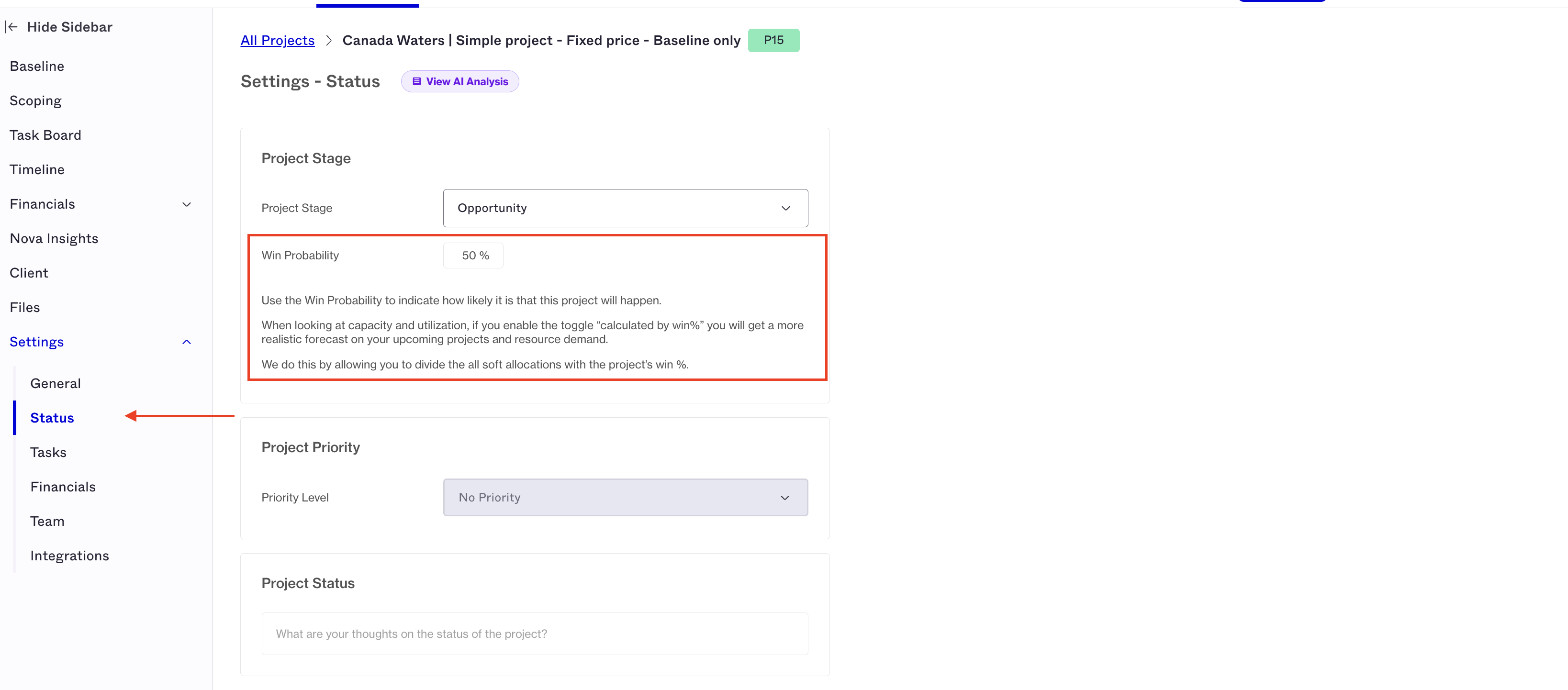Viewport: 1568px width, 690px height.
Task: Click the AI Analysis document icon
Action: coord(416,81)
